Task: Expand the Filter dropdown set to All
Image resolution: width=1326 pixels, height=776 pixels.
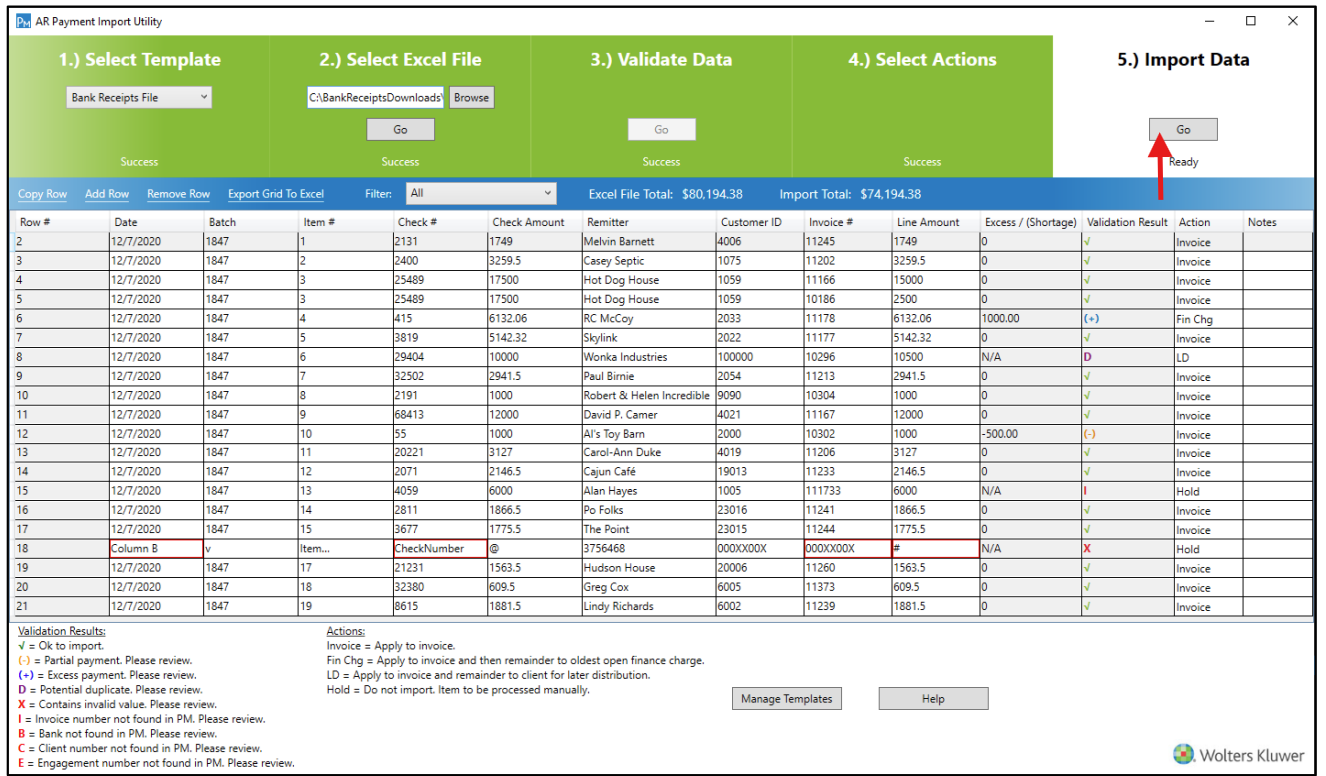Action: pos(481,194)
